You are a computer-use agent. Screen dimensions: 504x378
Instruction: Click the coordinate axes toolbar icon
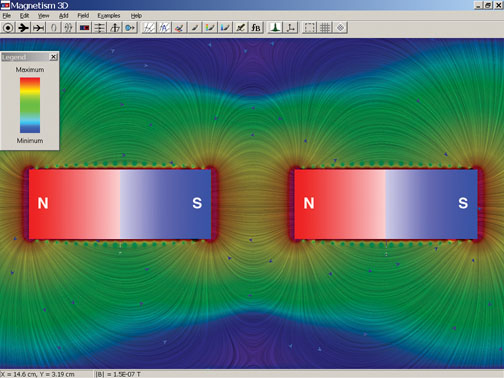tap(290, 28)
